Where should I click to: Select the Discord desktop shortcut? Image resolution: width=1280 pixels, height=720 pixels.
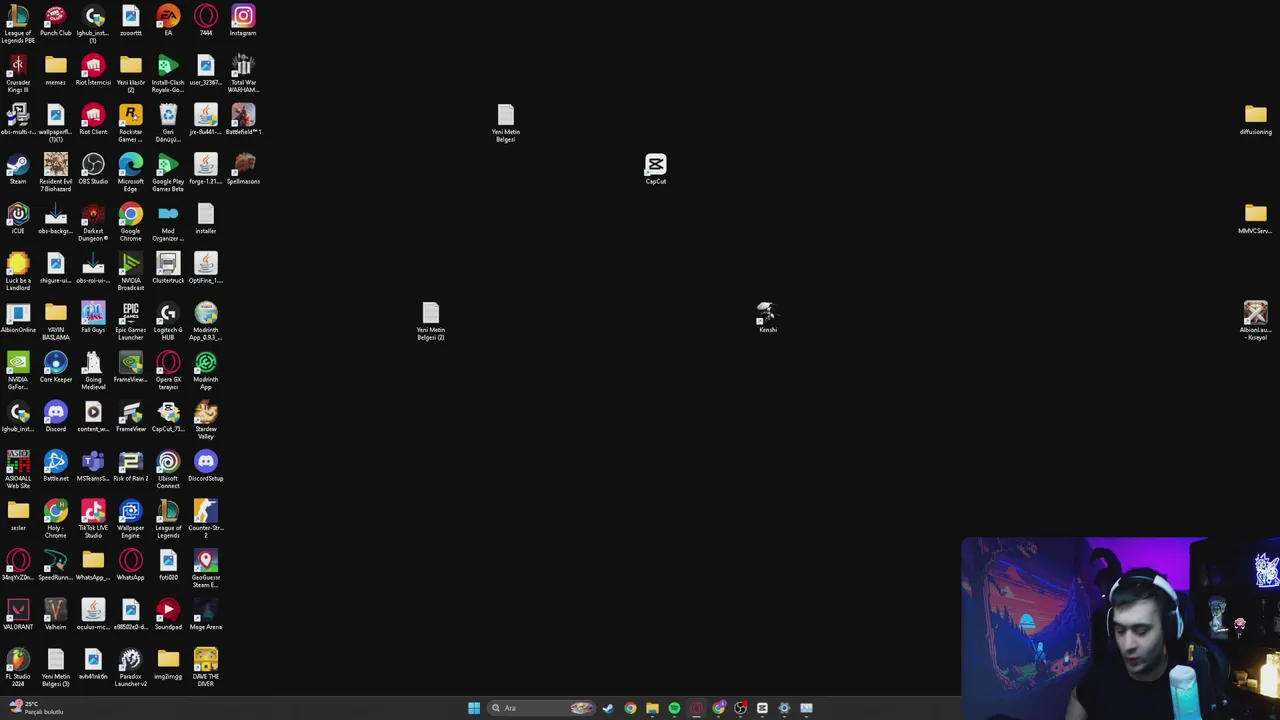(x=56, y=416)
